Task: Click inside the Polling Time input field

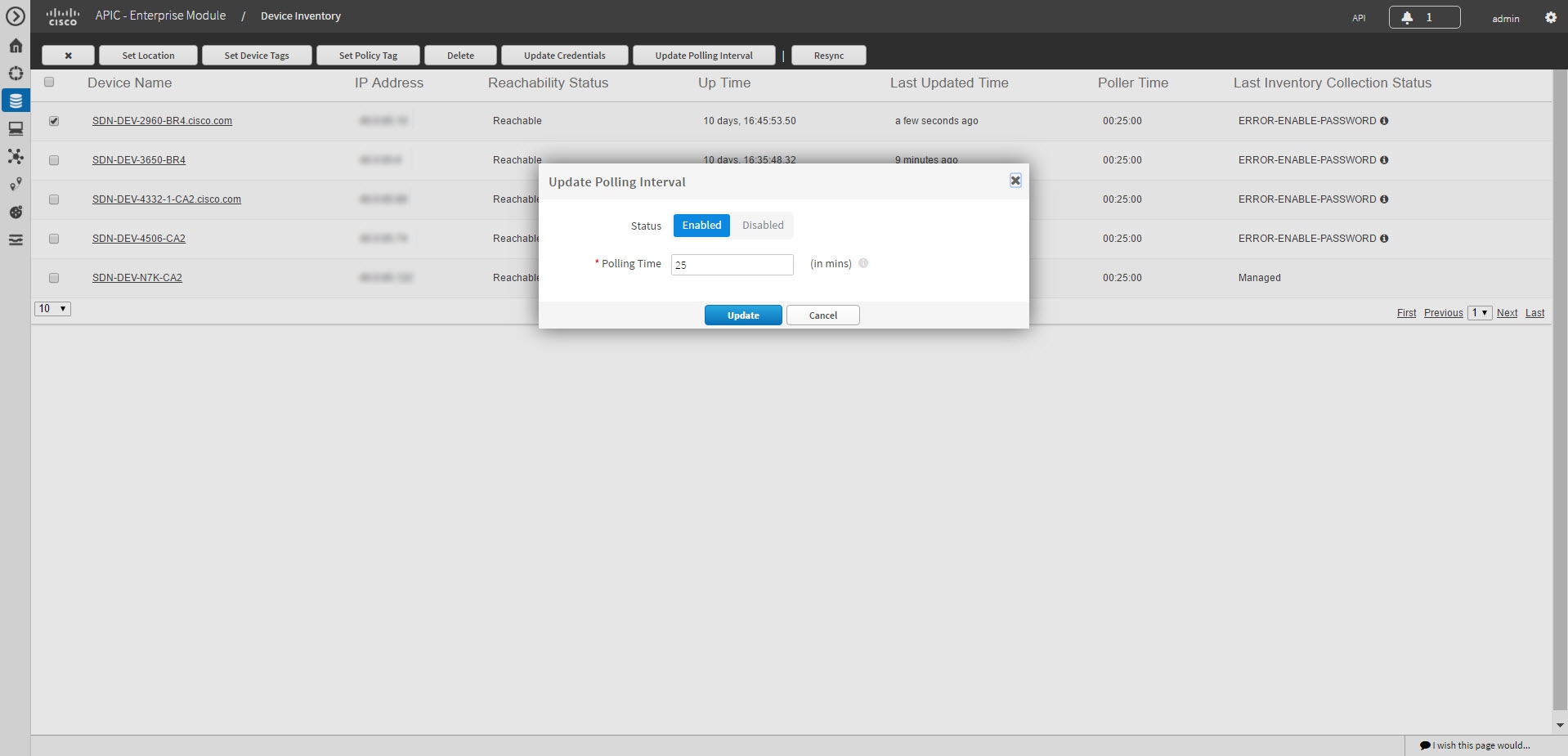Action: point(732,264)
